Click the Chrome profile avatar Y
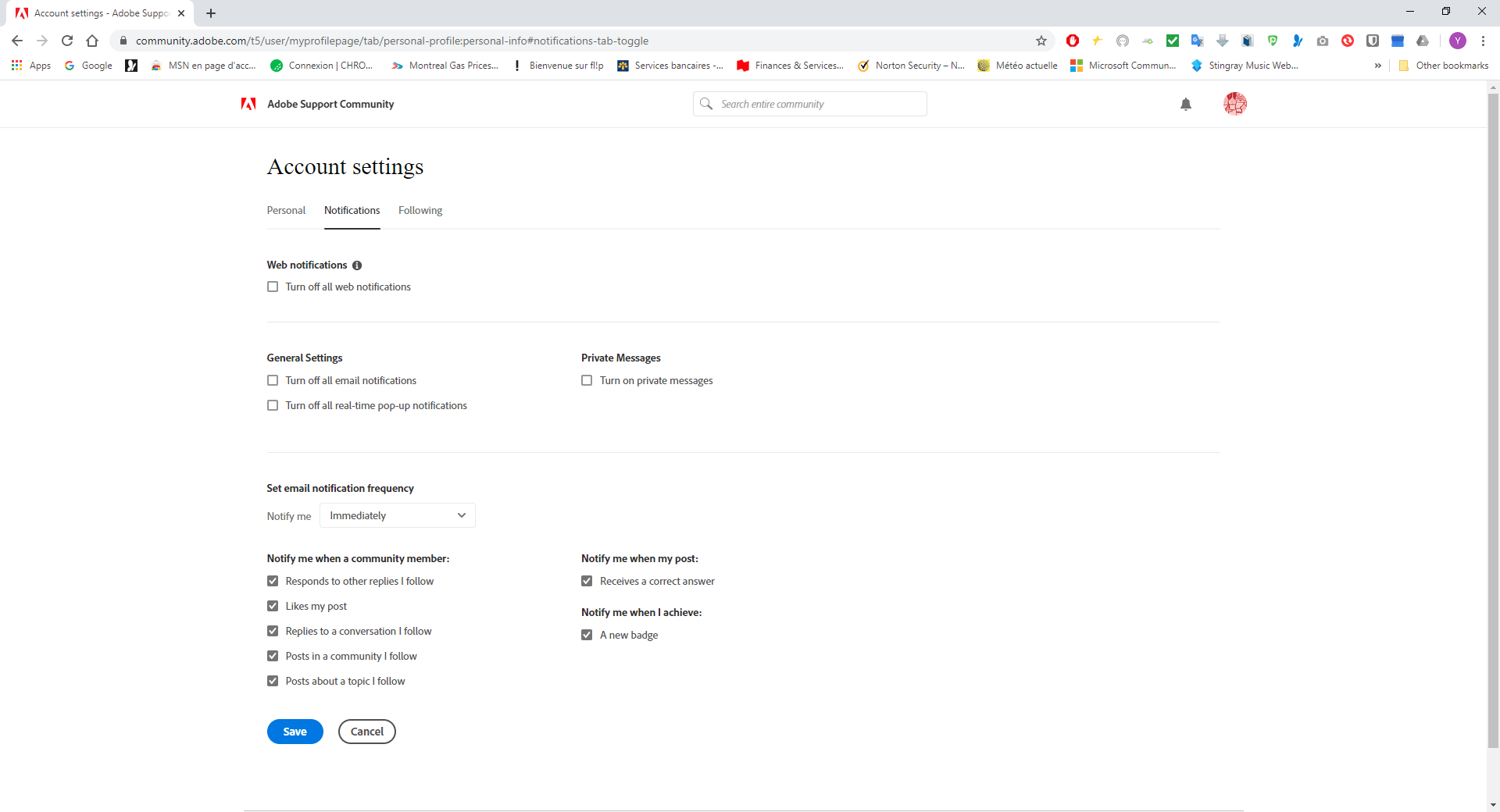 1458,41
